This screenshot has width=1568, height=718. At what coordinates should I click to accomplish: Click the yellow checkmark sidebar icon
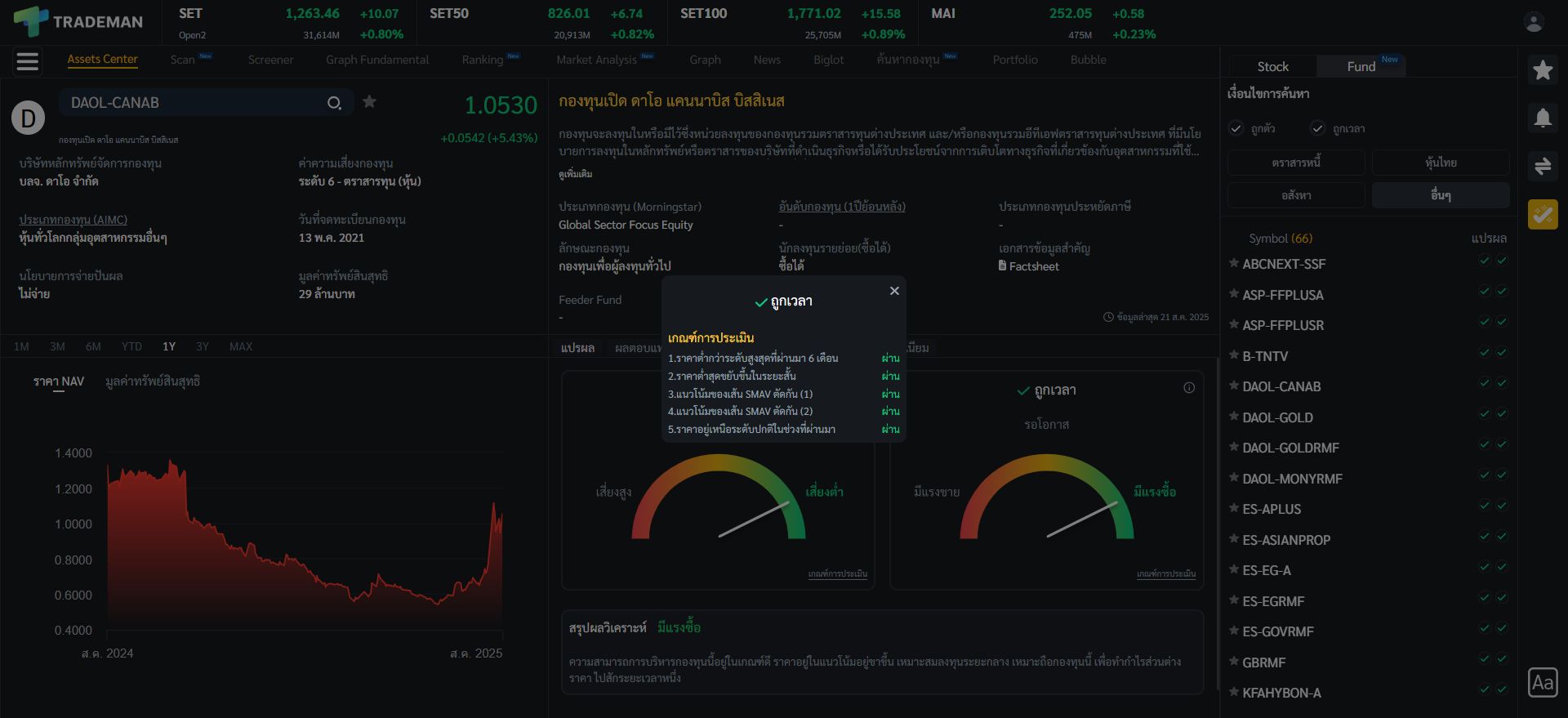tap(1542, 215)
